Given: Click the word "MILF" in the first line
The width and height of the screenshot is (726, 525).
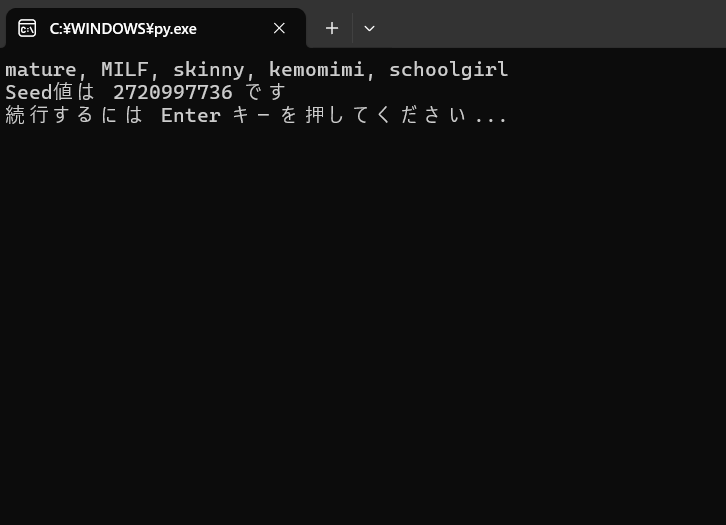Looking at the screenshot, I should (x=125, y=69).
